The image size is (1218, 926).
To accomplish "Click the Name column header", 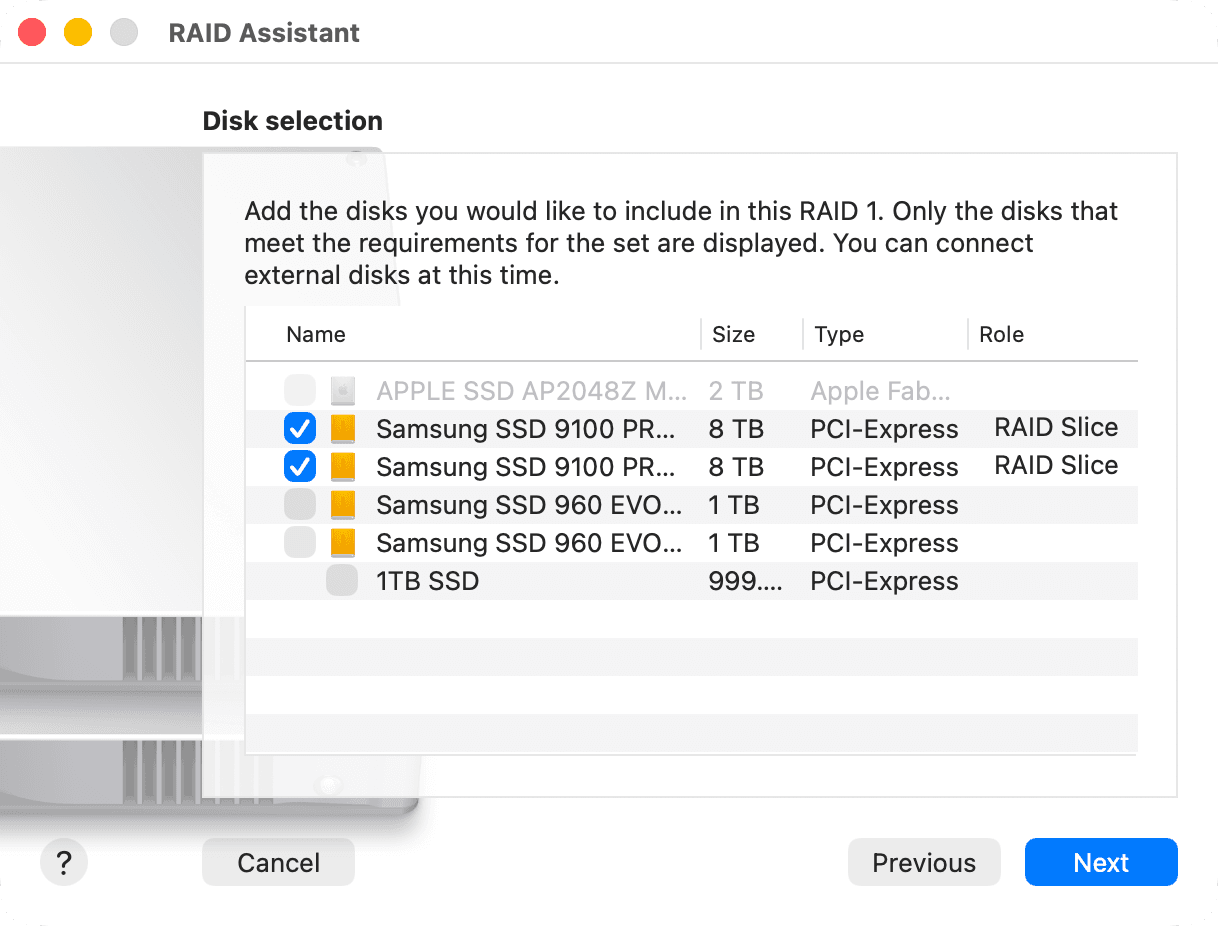I will [x=316, y=334].
